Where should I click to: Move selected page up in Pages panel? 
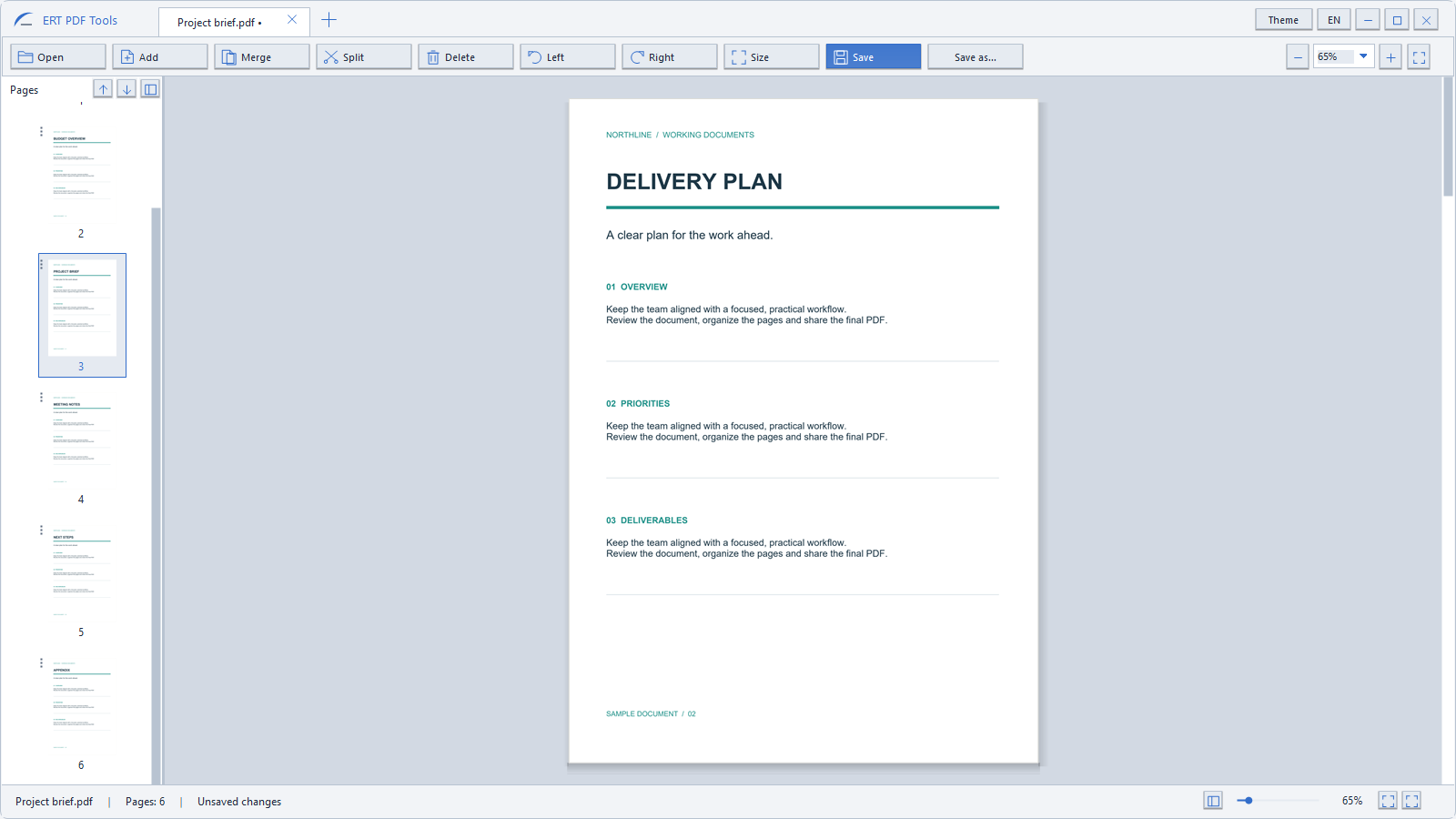point(103,88)
